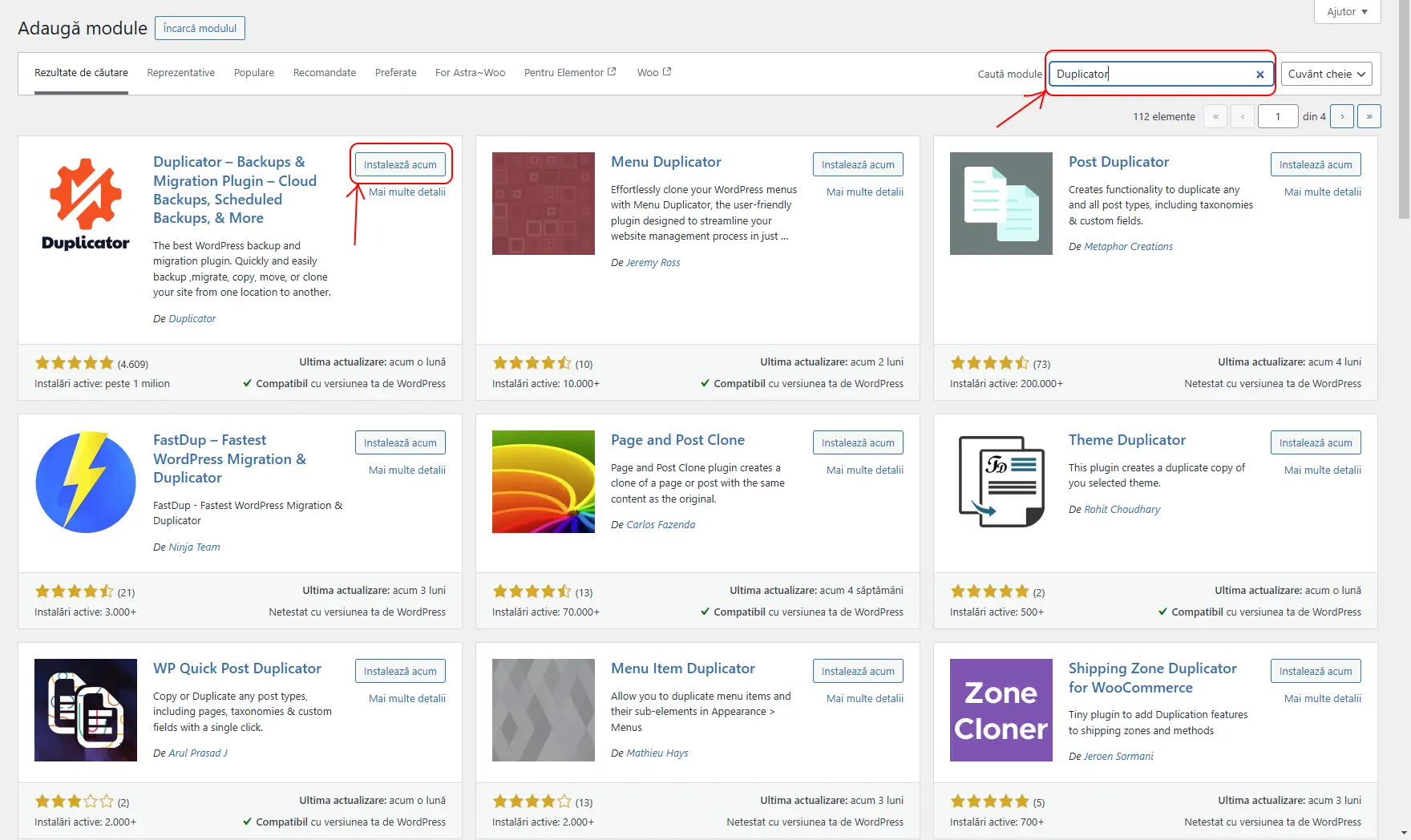Install Menu Item Duplicator plugin
The width and height of the screenshot is (1411, 840).
[858, 671]
